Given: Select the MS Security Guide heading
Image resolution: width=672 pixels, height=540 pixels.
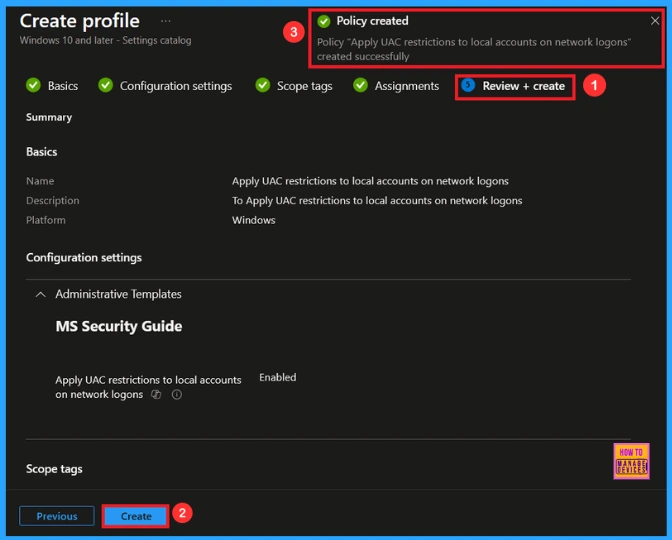Looking at the screenshot, I should (x=119, y=326).
